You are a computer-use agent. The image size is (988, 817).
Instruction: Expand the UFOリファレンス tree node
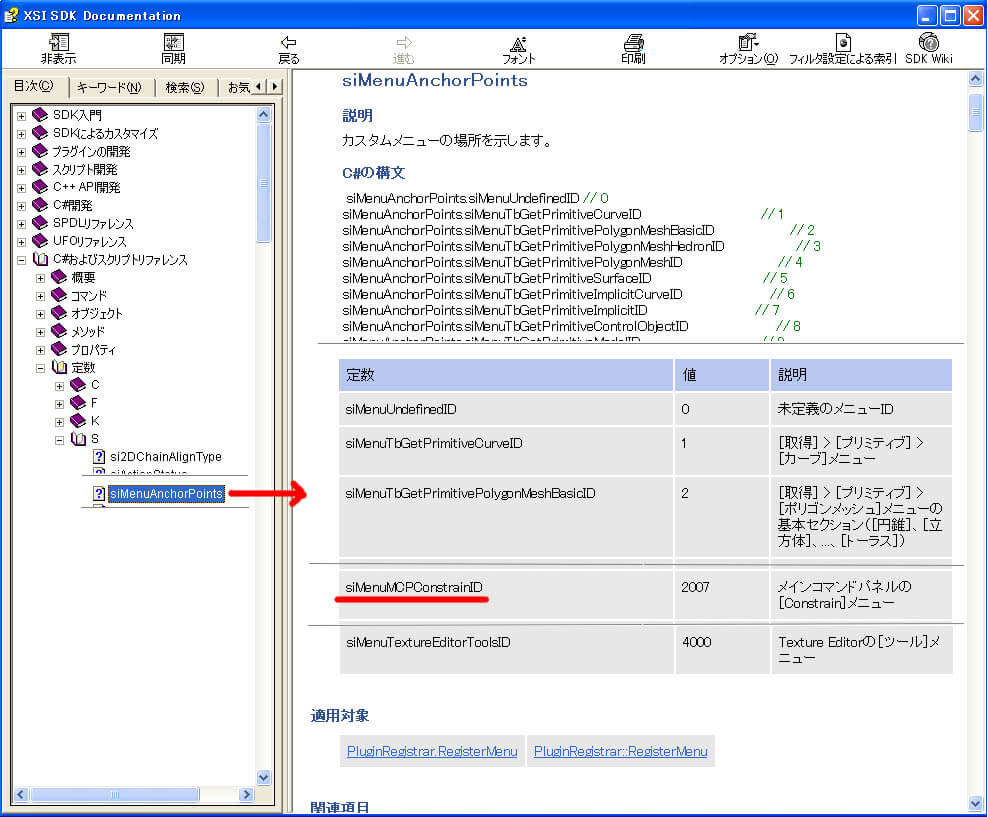[x=21, y=242]
